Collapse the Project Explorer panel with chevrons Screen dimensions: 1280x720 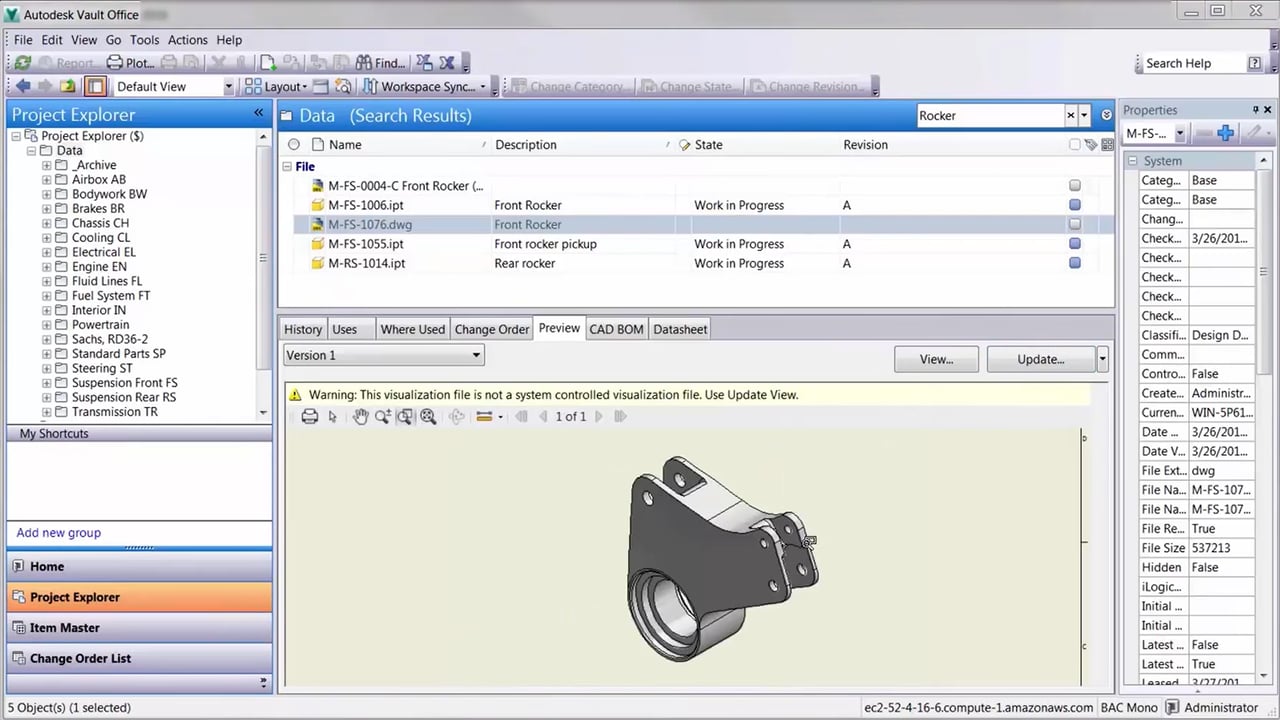(258, 114)
